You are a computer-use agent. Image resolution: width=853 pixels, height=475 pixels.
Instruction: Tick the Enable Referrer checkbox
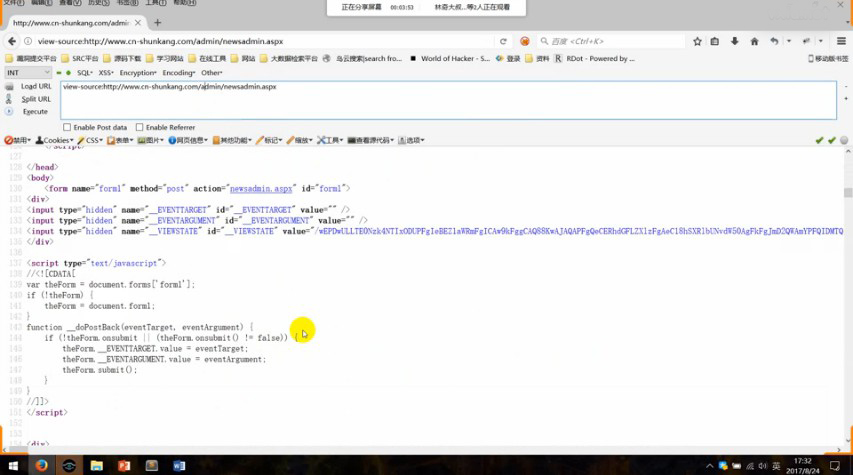tap(140, 128)
